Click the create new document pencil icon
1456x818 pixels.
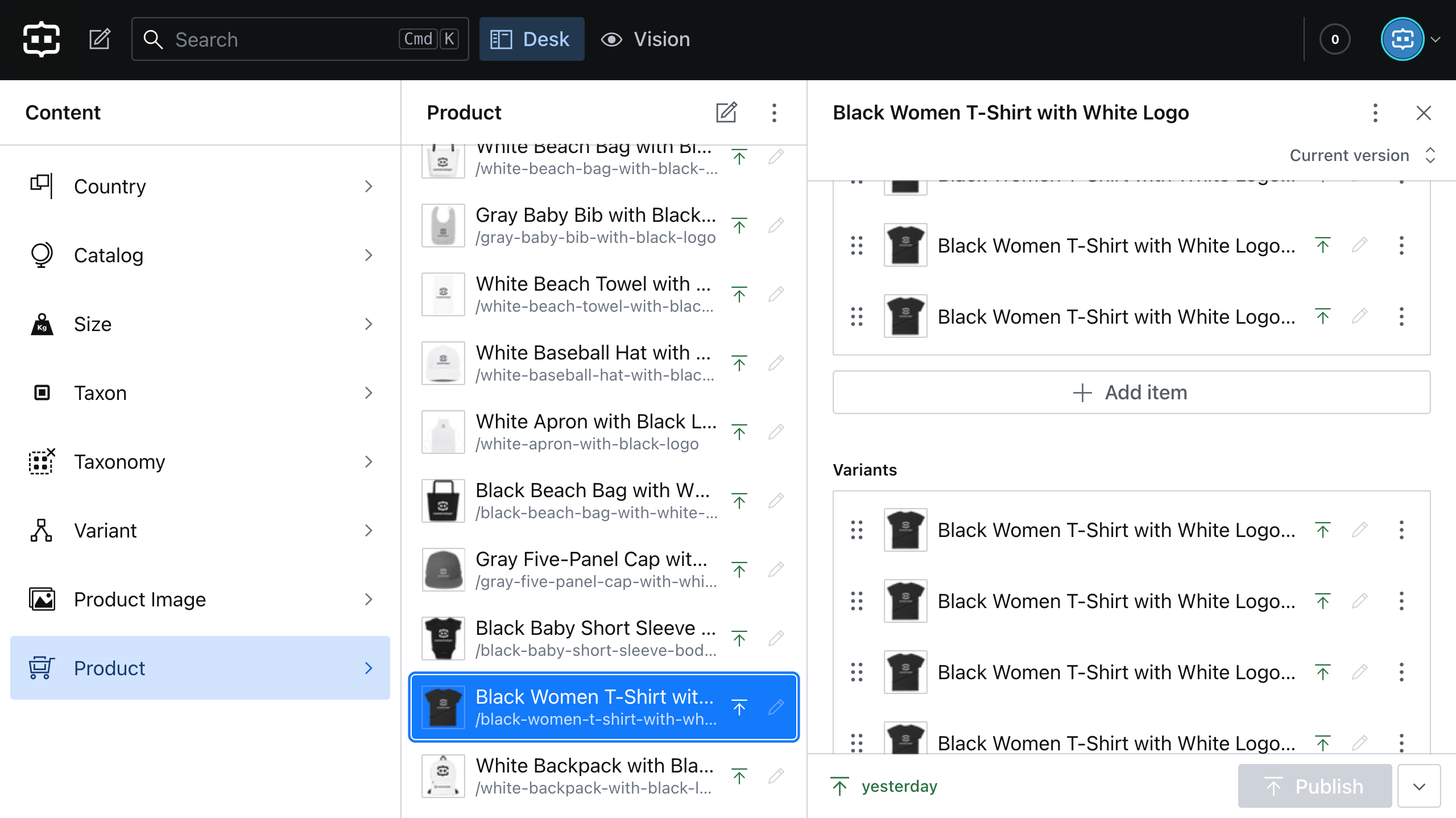pyautogui.click(x=100, y=39)
